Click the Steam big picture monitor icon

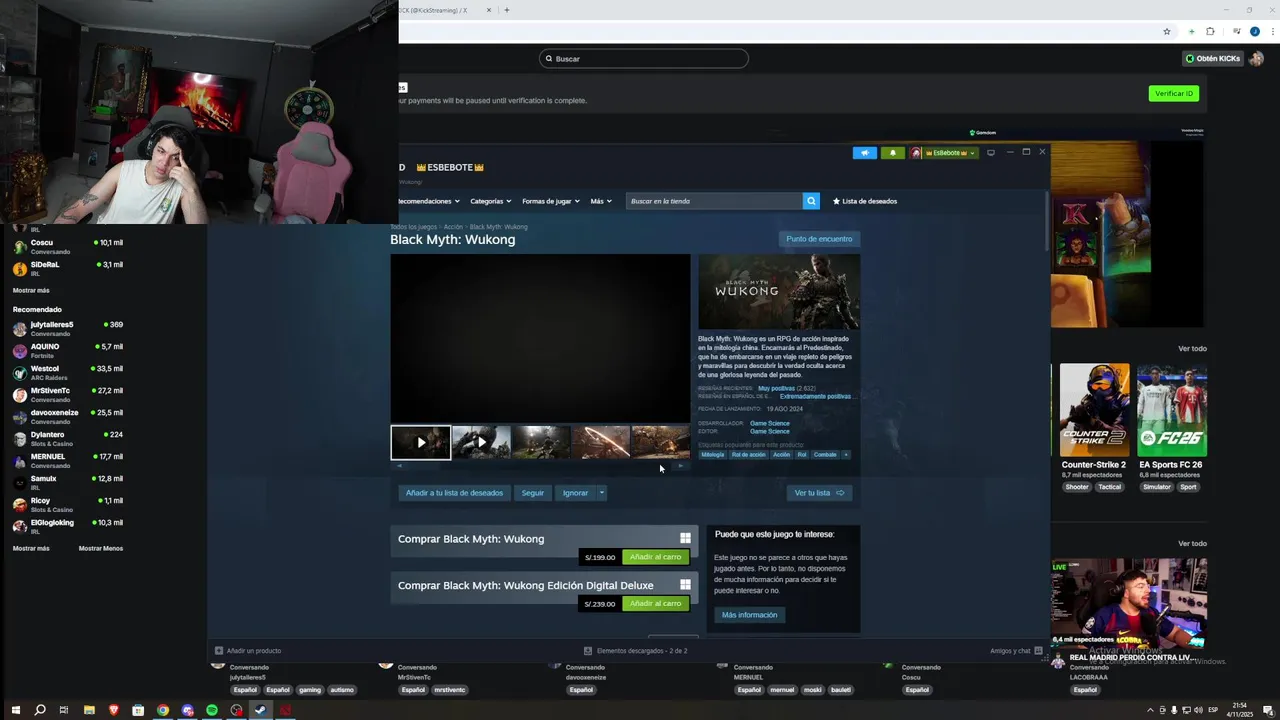[x=991, y=153]
